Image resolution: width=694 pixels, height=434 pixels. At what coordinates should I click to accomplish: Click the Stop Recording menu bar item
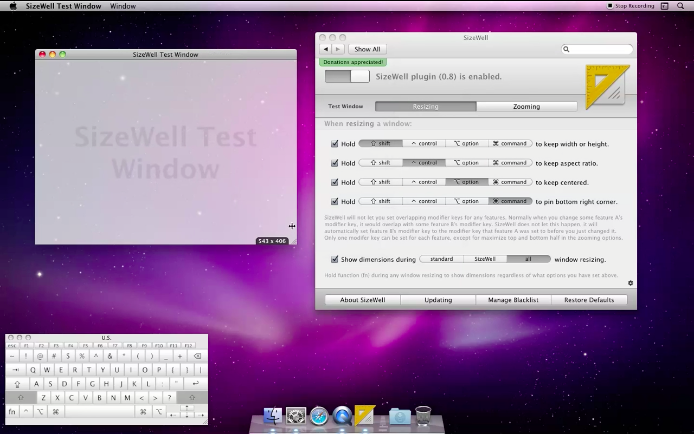(630, 6)
